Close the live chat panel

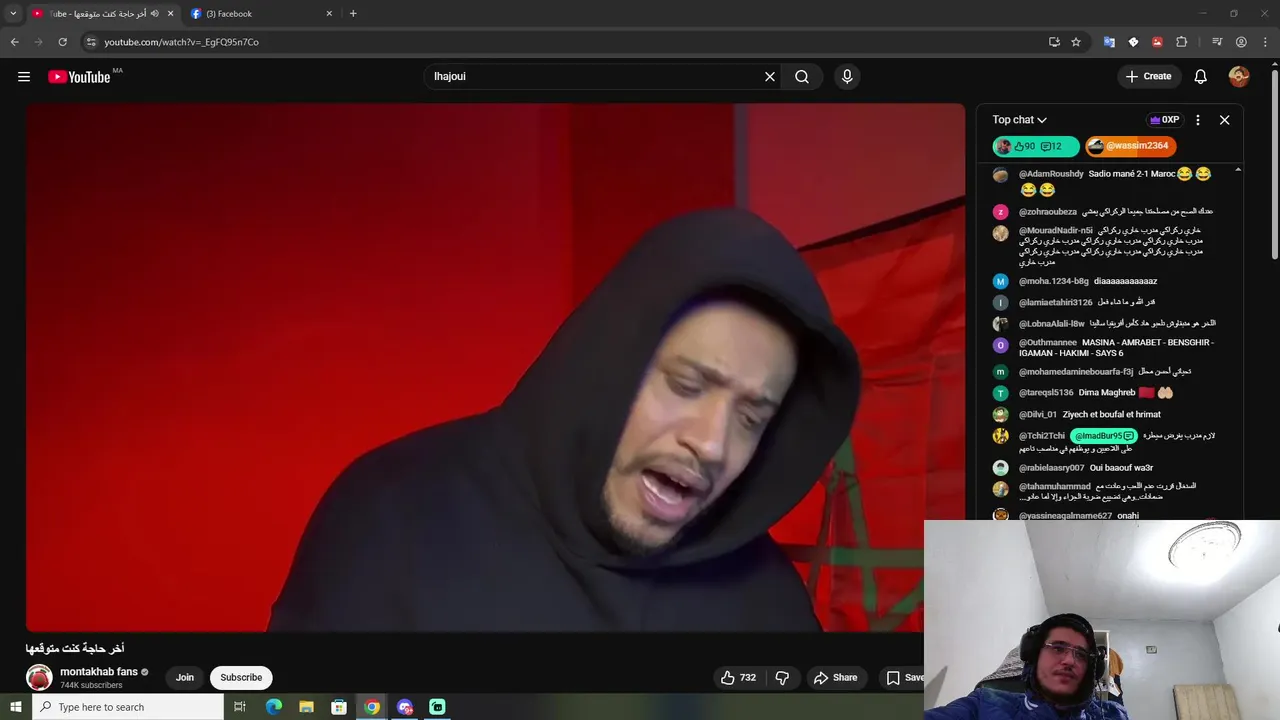click(x=1224, y=120)
